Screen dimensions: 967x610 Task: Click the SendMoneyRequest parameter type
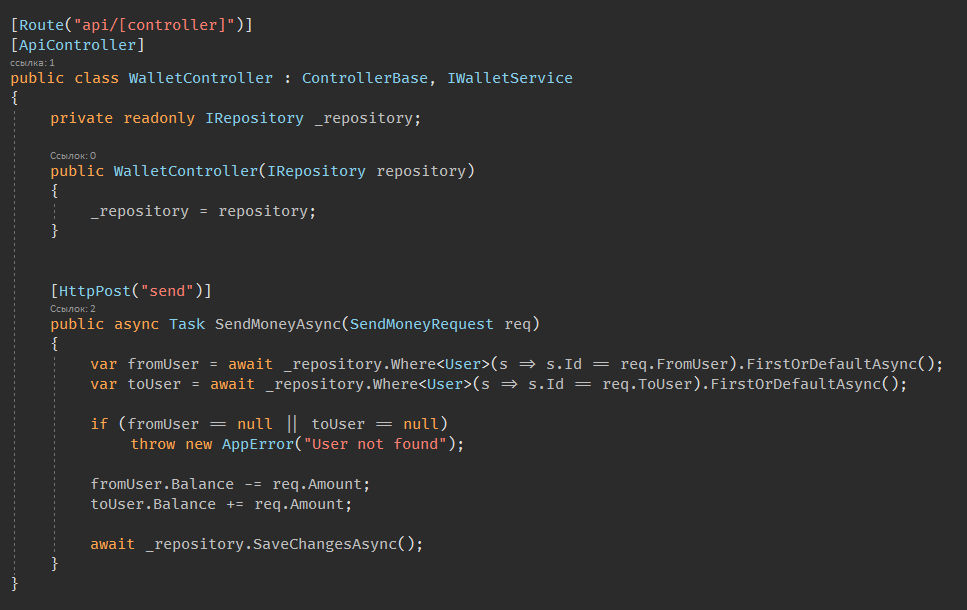pyautogui.click(x=421, y=324)
